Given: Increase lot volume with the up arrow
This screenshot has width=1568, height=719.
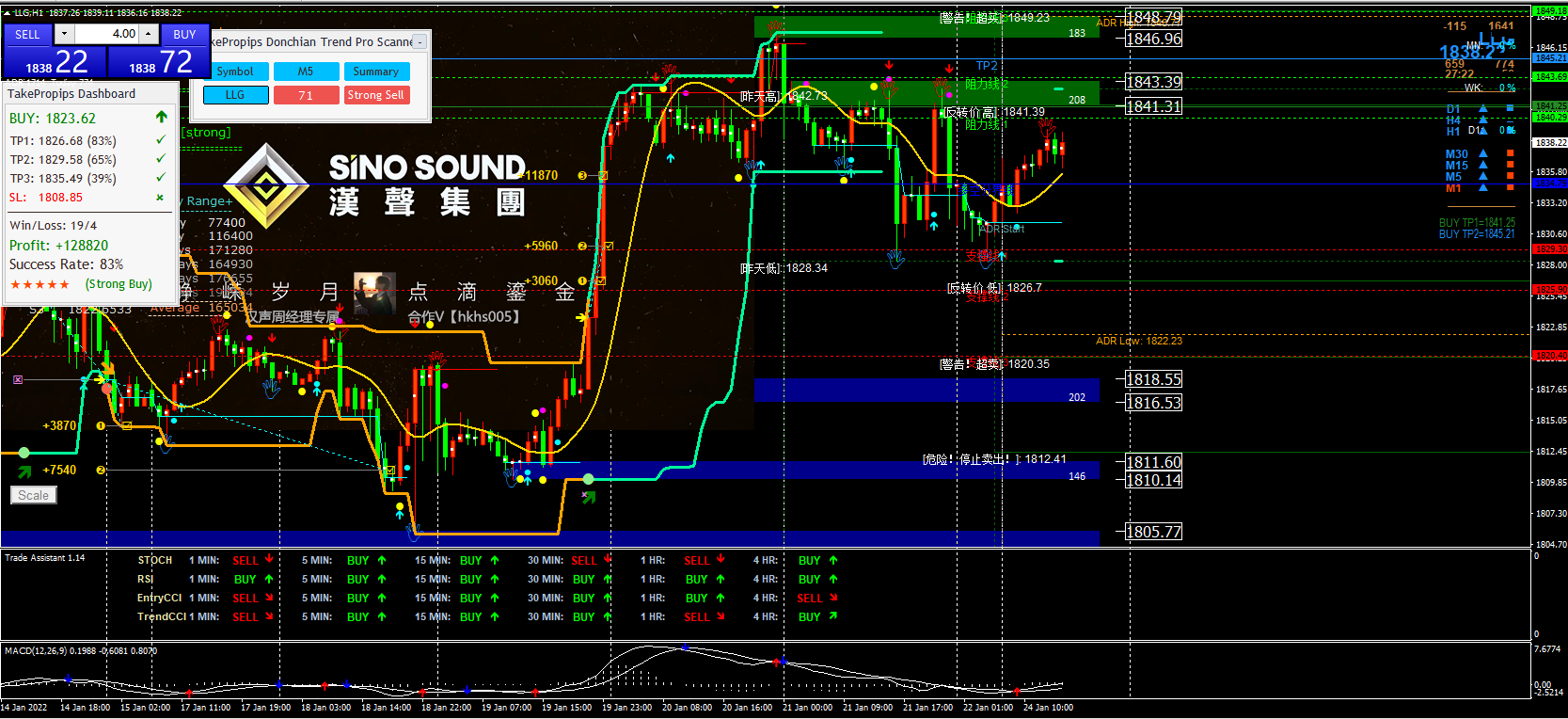Looking at the screenshot, I should (149, 34).
